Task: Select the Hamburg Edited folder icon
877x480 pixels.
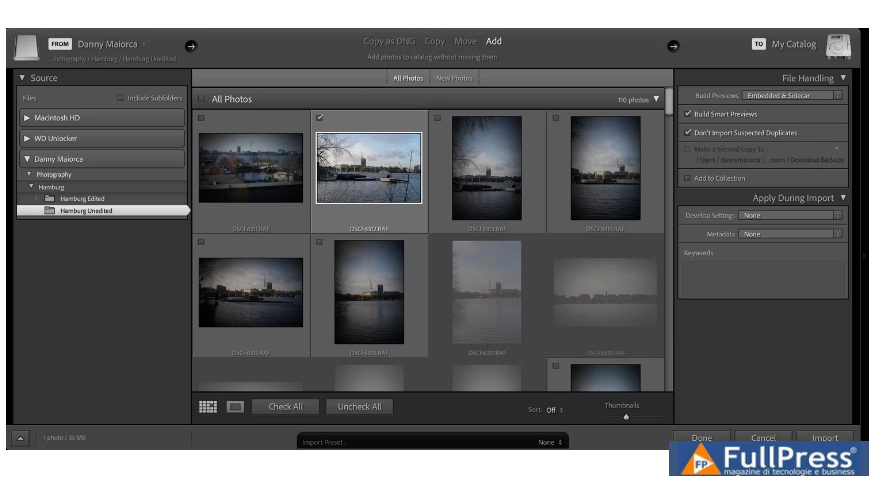Action: (x=49, y=199)
